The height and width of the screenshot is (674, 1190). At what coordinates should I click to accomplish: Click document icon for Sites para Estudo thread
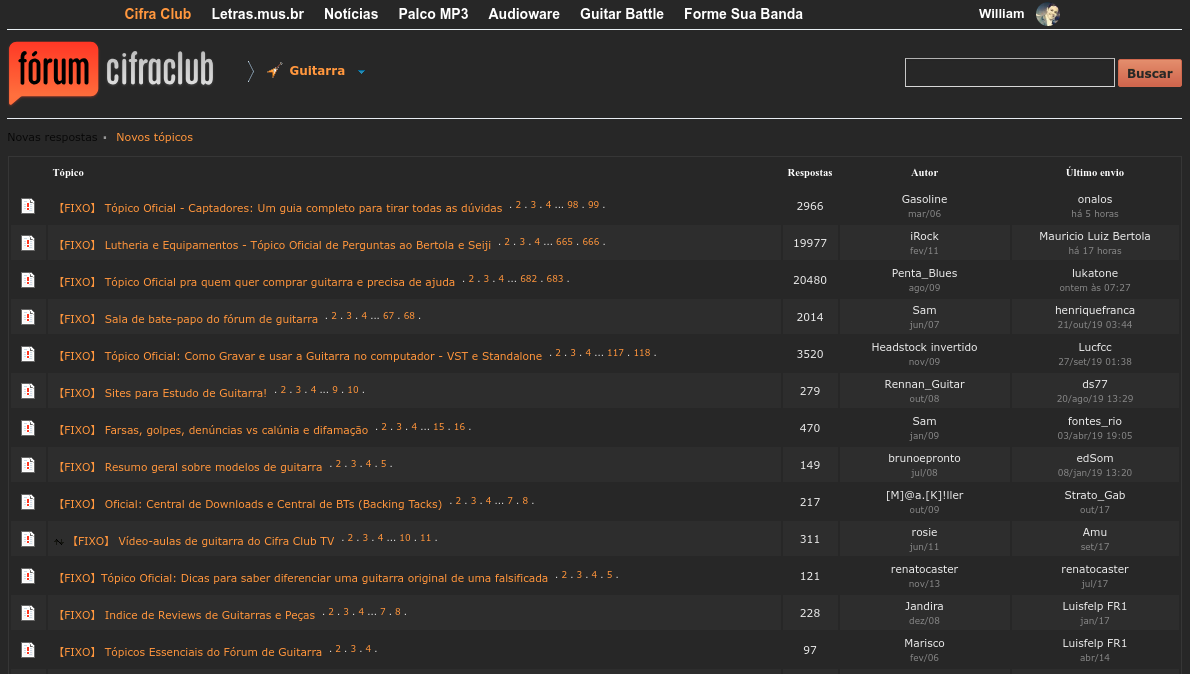28,391
